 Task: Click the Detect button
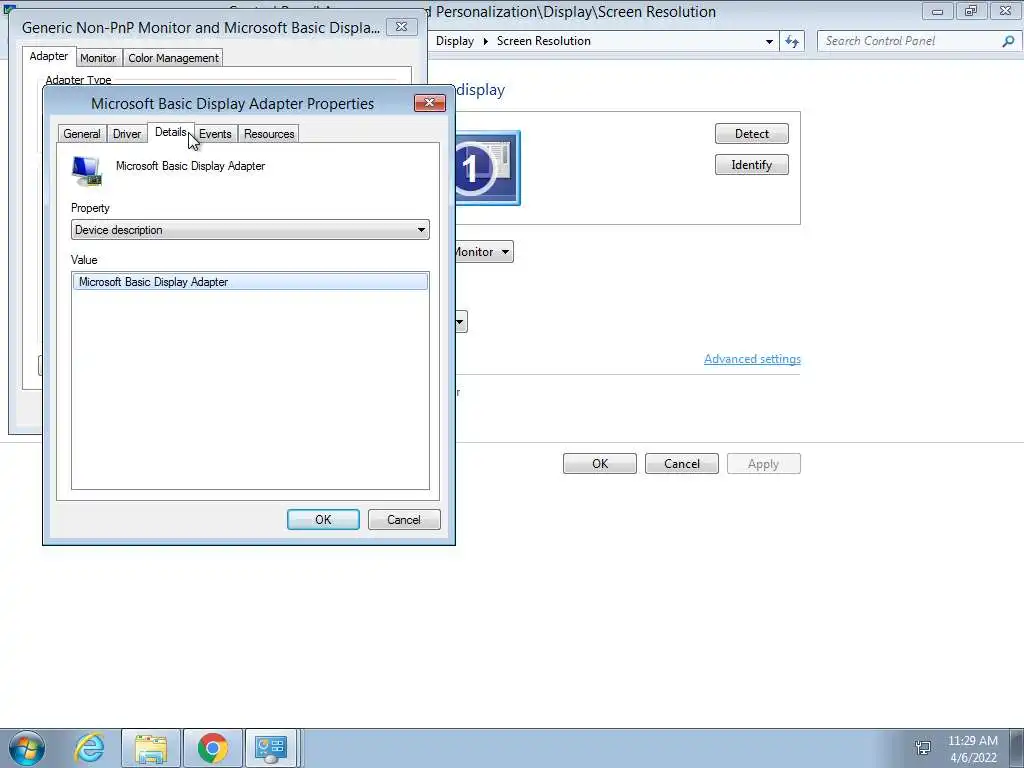click(x=752, y=134)
